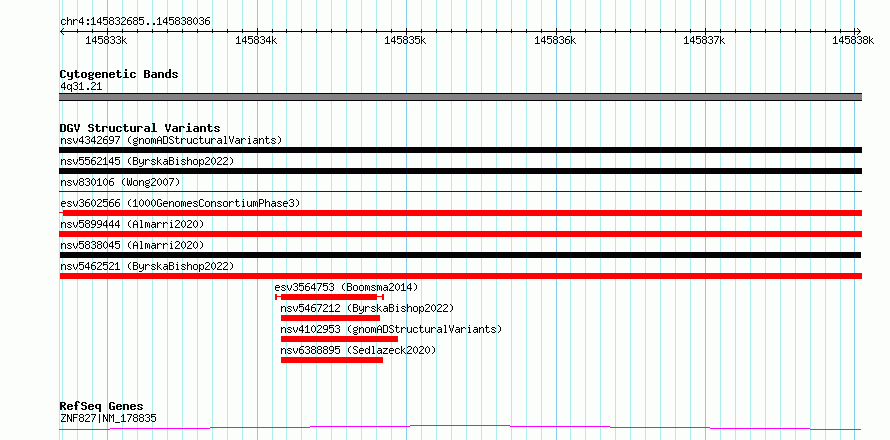Viewport: 890px width, 440px height.
Task: Select the red bar under esv3602566
Action: 460,213
